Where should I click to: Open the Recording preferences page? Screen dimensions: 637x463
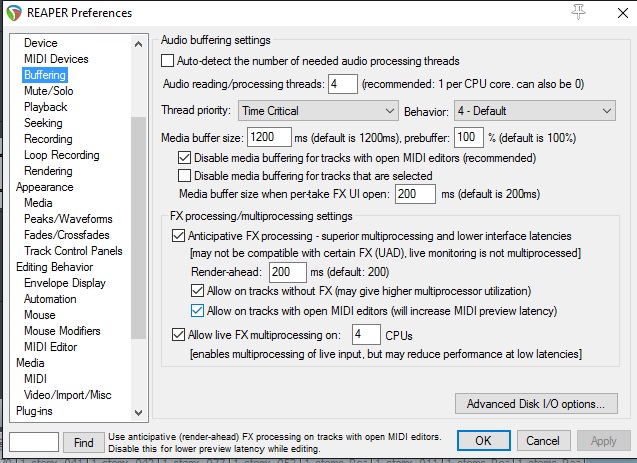click(x=48, y=139)
